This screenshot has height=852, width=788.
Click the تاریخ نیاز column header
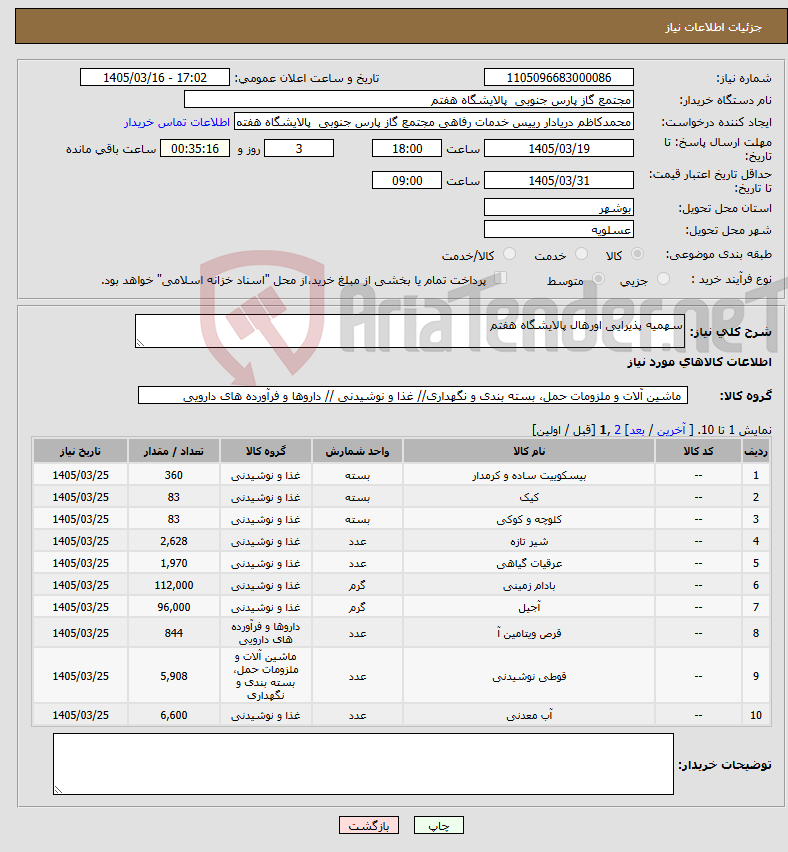[80, 451]
